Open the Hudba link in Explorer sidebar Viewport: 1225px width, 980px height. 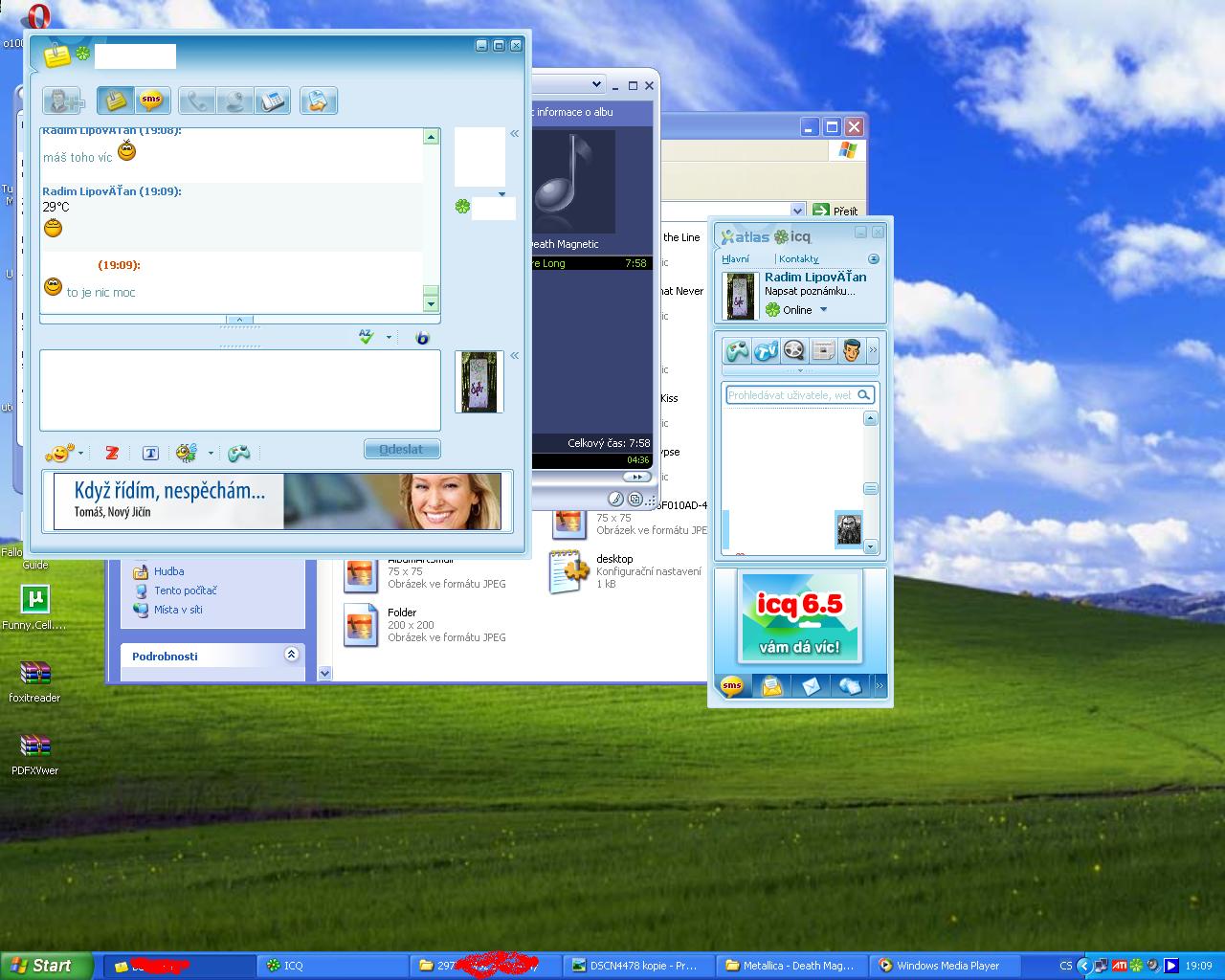pyautogui.click(x=169, y=571)
